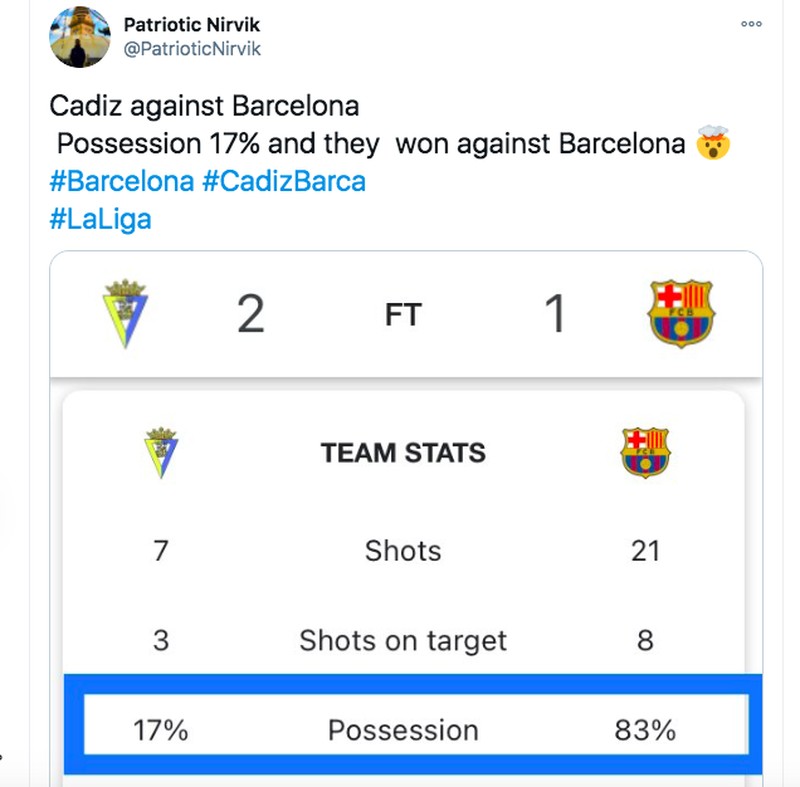
Task: Click the username Patriotic Nirvik
Action: click(190, 24)
